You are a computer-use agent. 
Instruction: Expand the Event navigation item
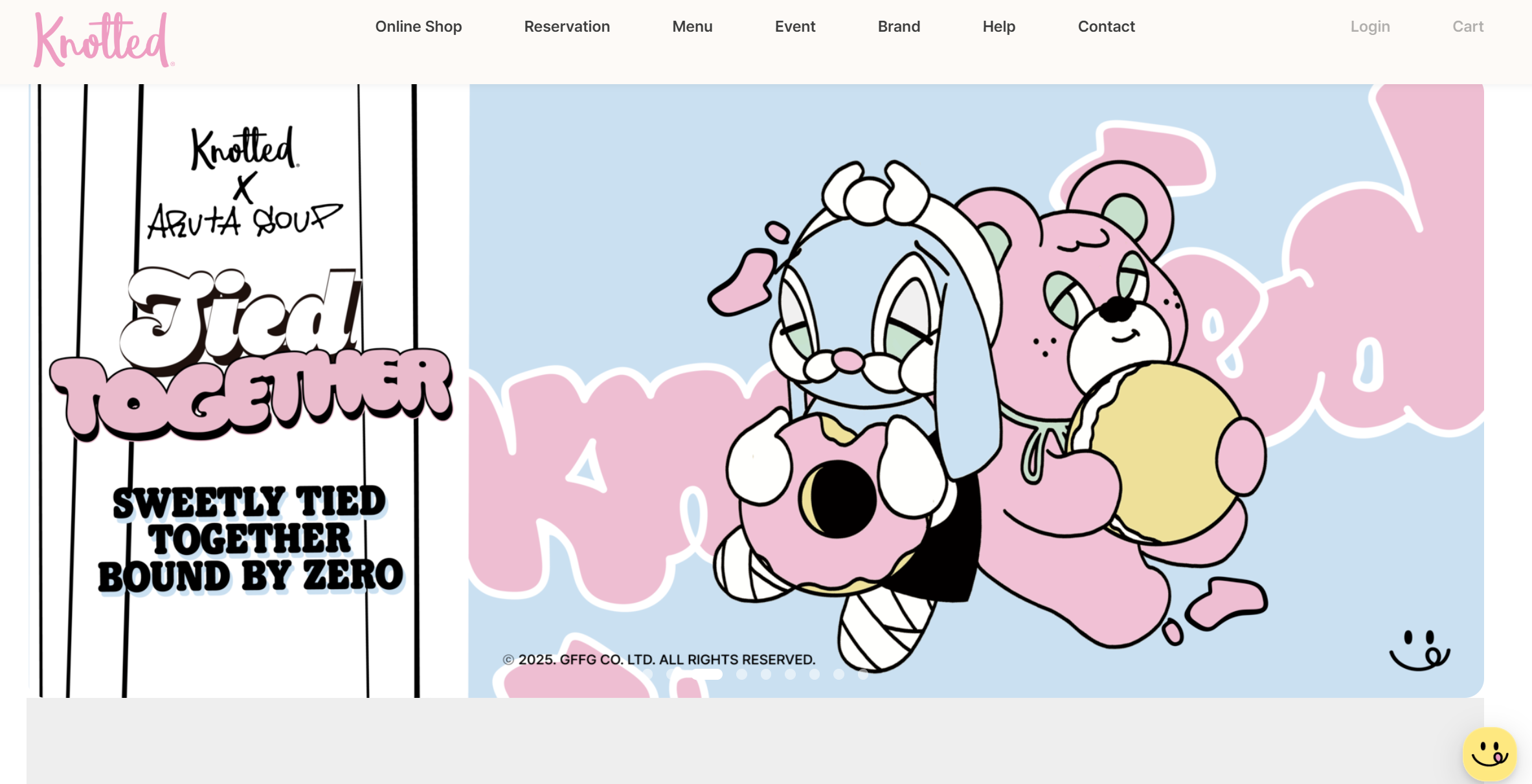(x=794, y=27)
